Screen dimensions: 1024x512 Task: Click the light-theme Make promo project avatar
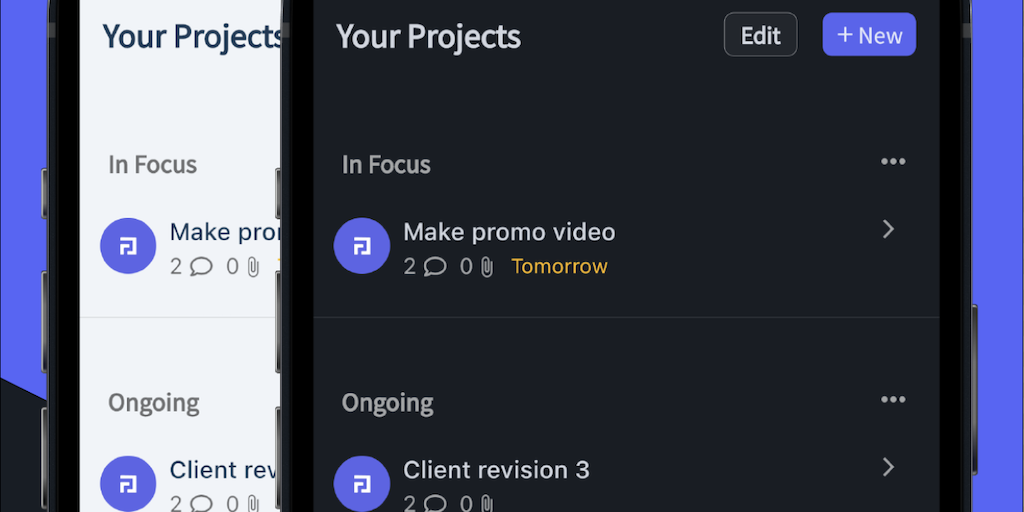[x=128, y=246]
